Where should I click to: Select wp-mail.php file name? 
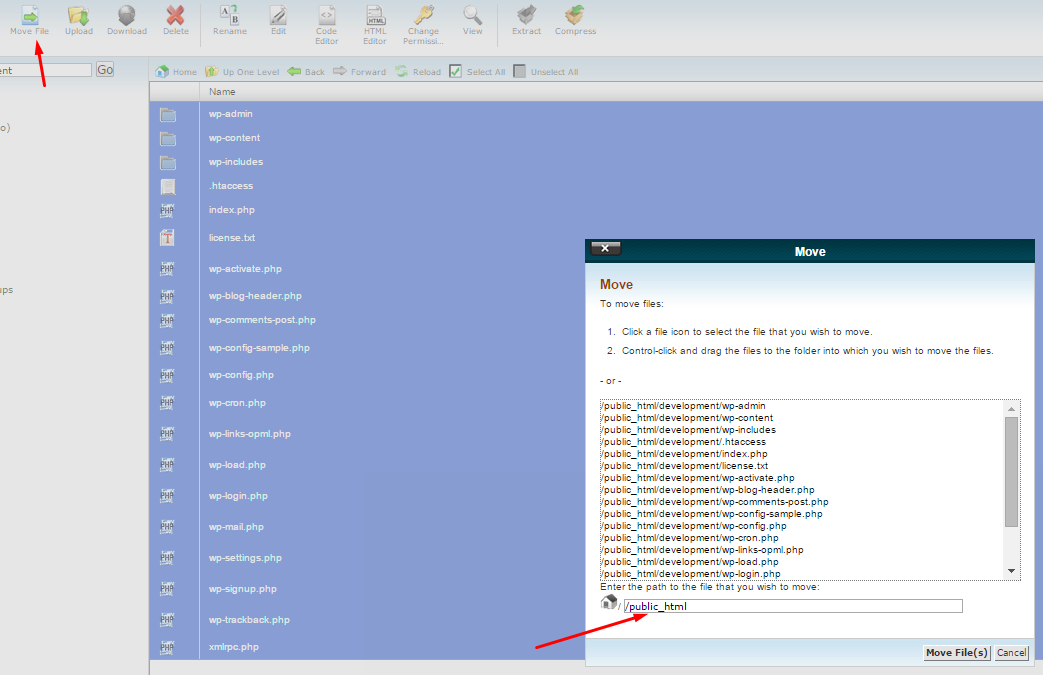[x=236, y=527]
